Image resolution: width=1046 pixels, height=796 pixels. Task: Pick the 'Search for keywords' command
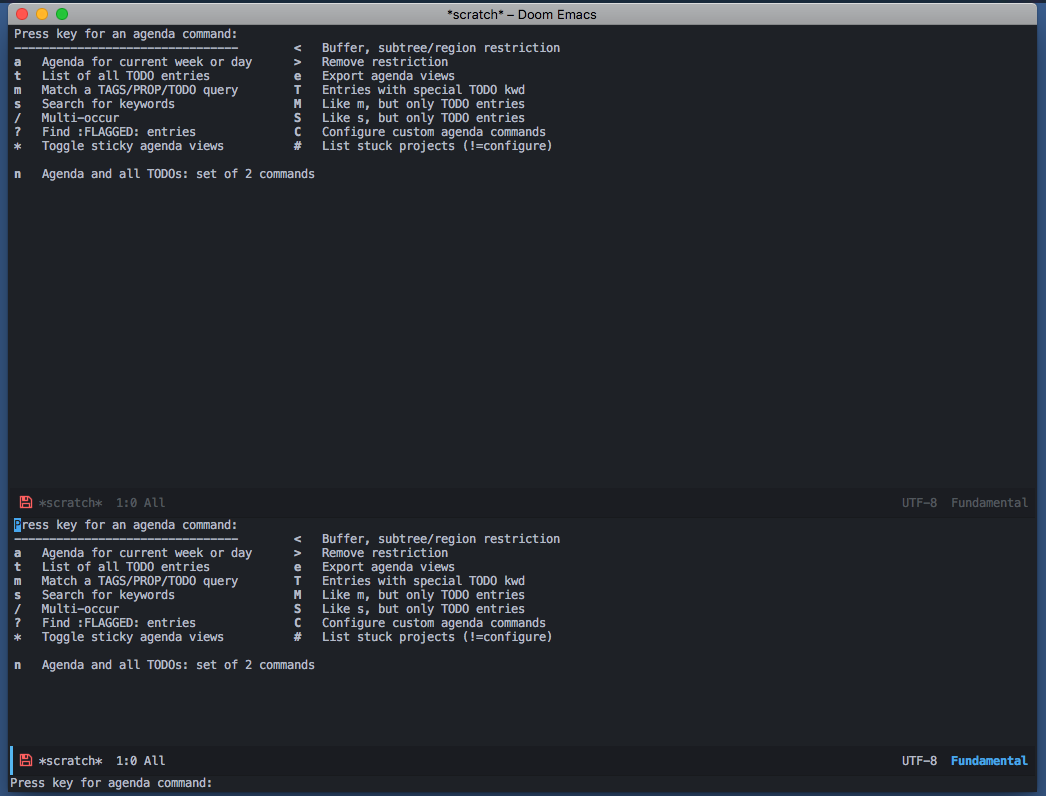pos(107,103)
